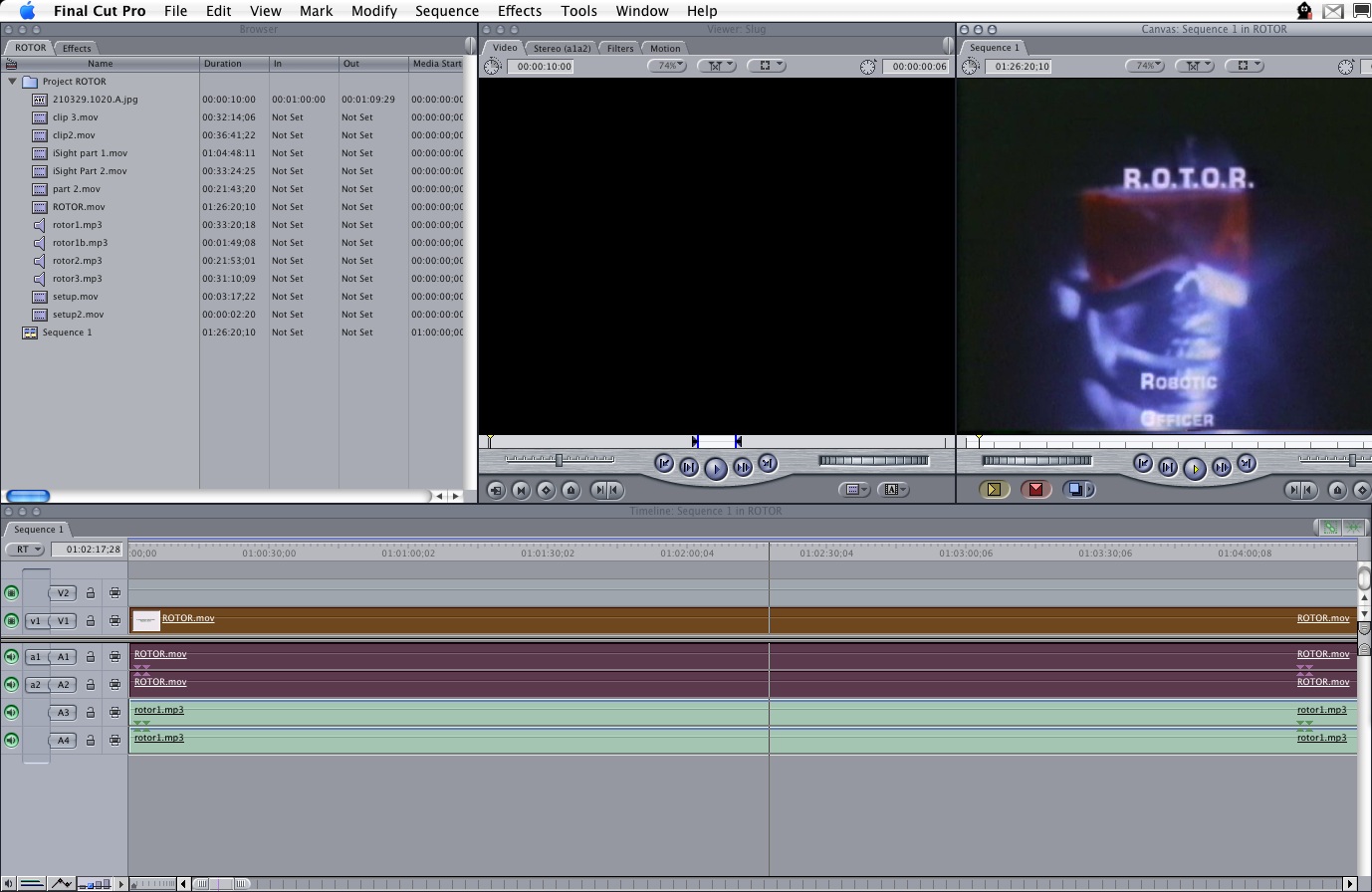Image resolution: width=1372 pixels, height=892 pixels.
Task: Click Toggle Clip Keyframes button in timeline
Action: click(x=31, y=883)
